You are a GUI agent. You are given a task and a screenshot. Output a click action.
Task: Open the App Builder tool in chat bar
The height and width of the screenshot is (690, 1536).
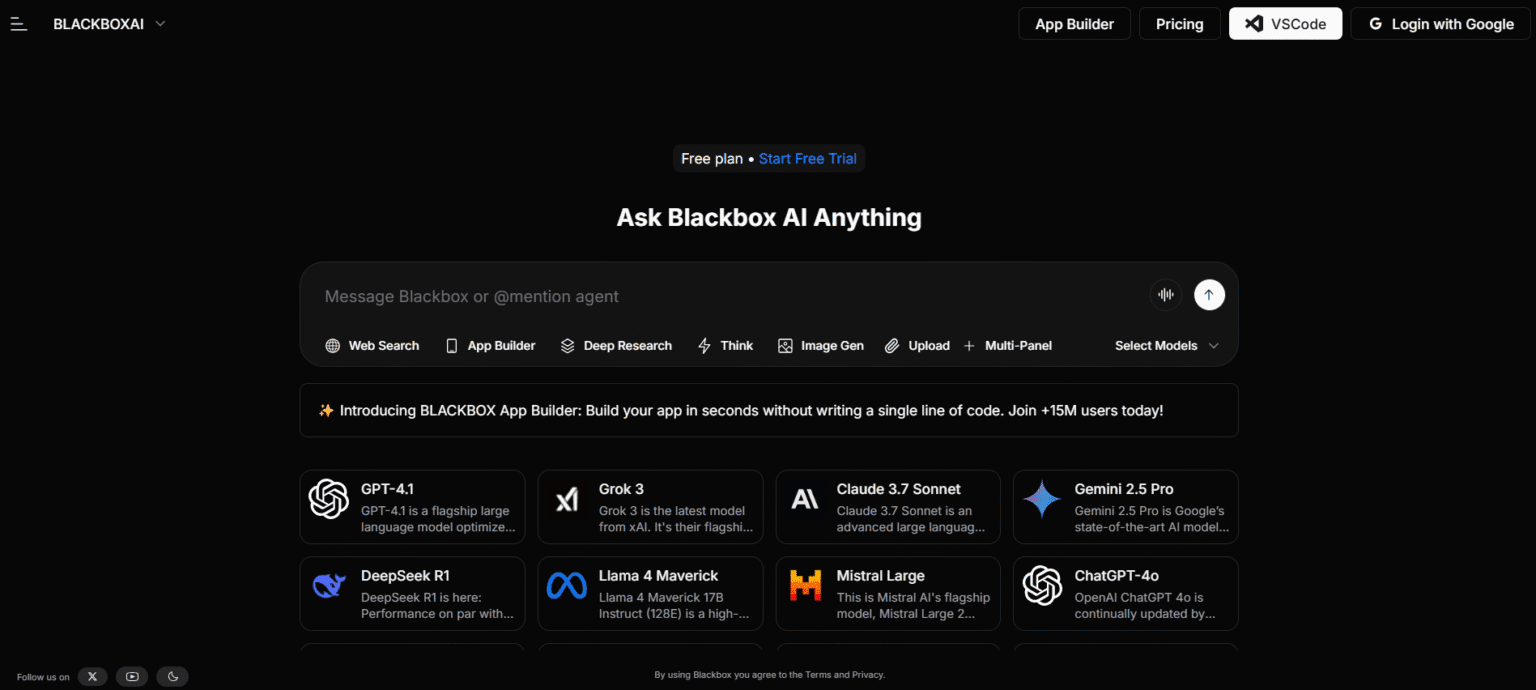pos(489,345)
